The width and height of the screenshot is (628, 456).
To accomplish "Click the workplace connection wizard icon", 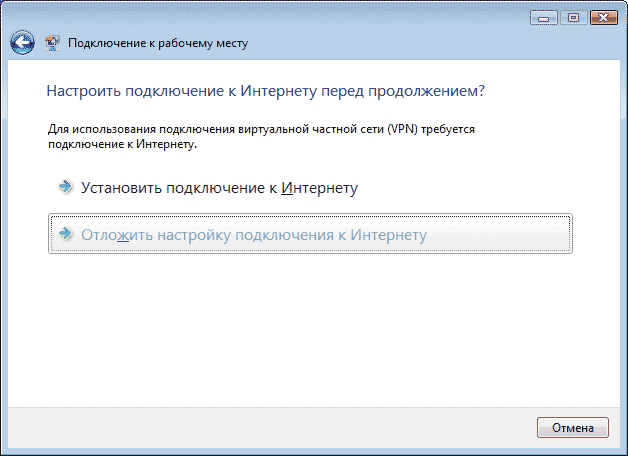I will click(52, 43).
